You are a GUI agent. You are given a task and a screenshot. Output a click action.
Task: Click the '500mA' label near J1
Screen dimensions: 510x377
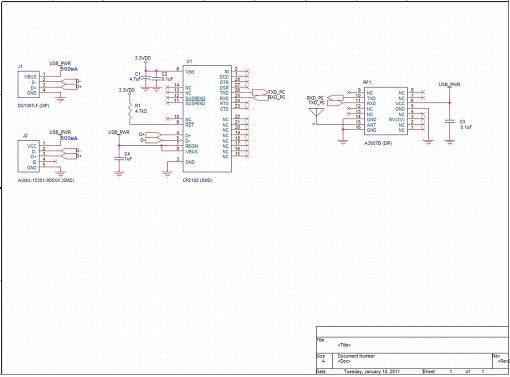pyautogui.click(x=69, y=69)
